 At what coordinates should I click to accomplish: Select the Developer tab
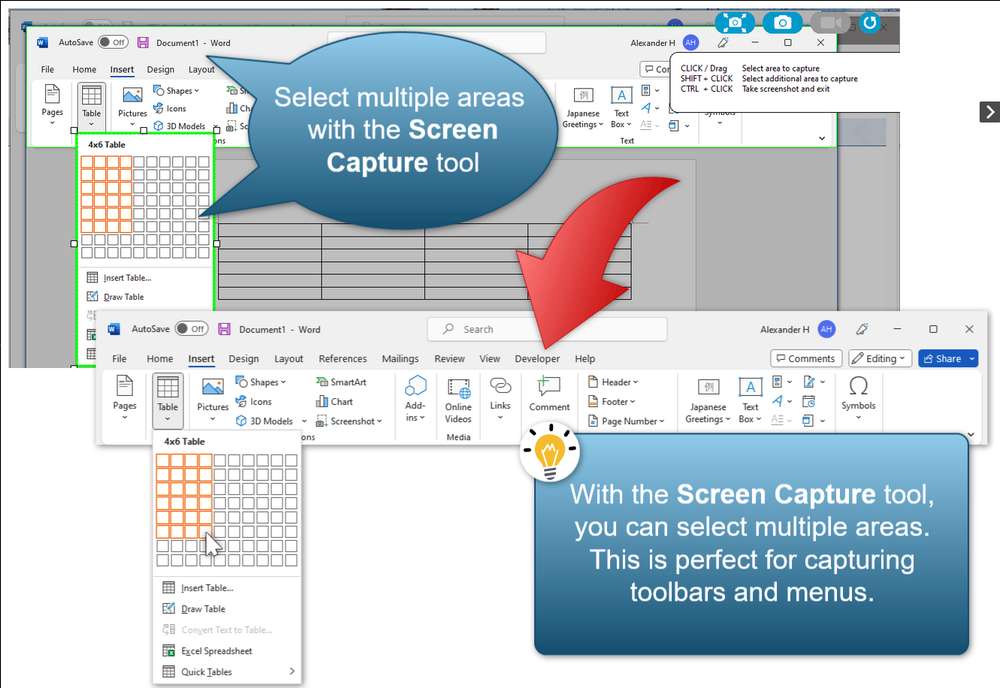pos(537,358)
